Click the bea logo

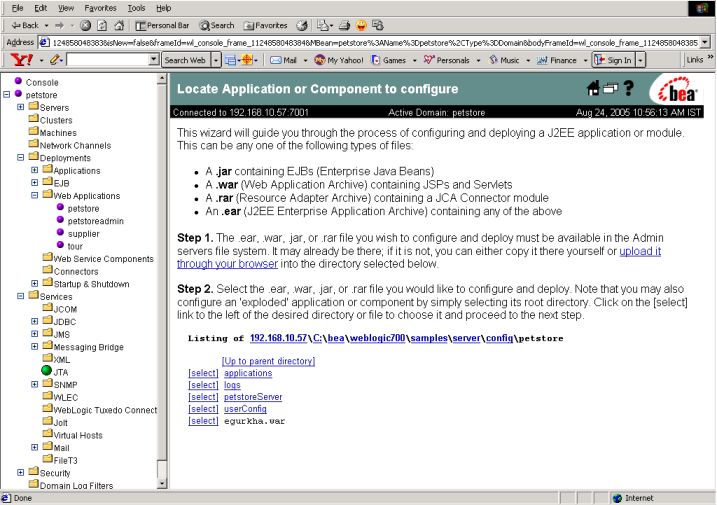click(x=677, y=91)
